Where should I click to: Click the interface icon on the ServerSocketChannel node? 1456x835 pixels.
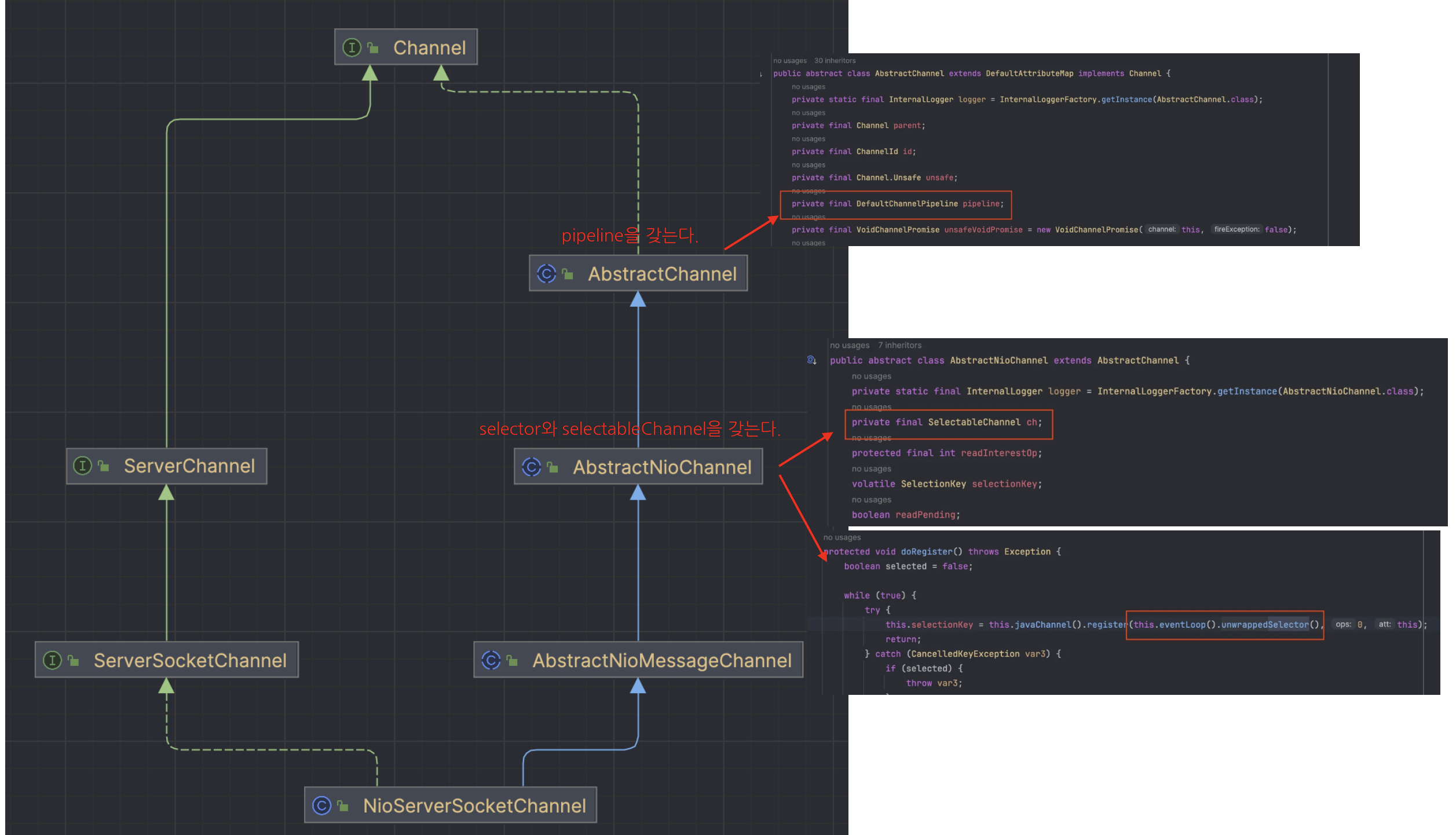click(52, 660)
